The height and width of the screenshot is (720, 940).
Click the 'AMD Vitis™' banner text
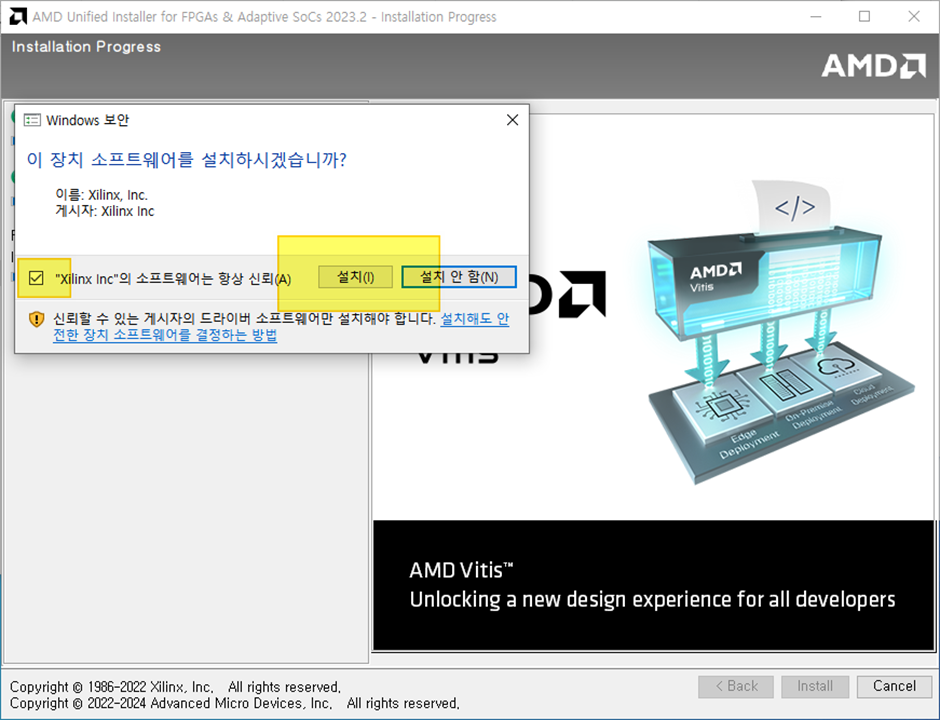[461, 570]
